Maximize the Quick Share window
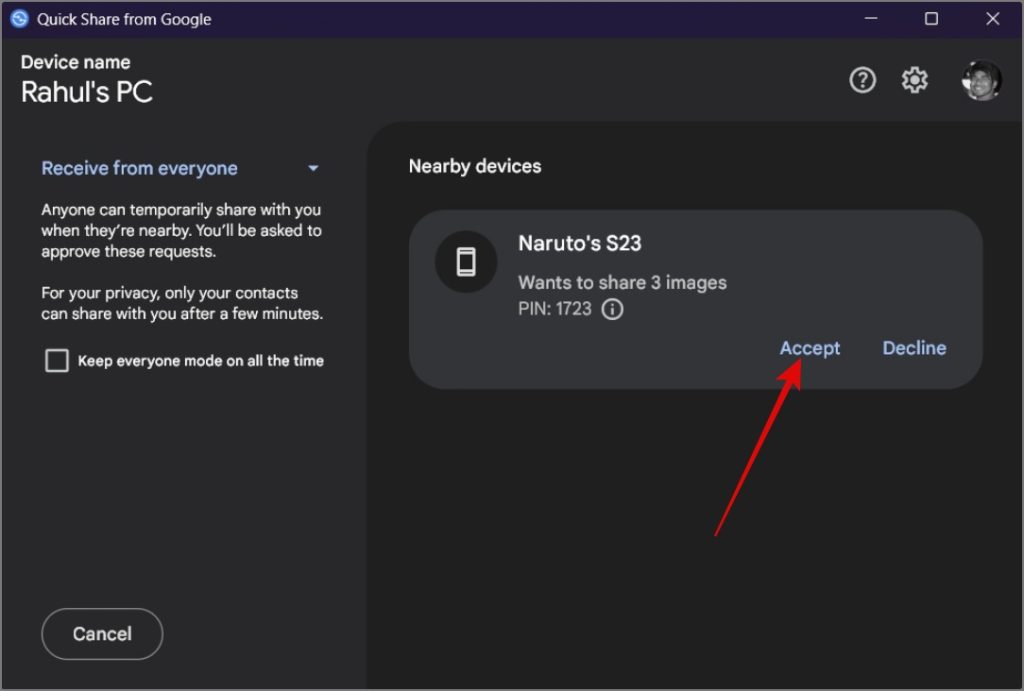Image resolution: width=1024 pixels, height=691 pixels. [x=931, y=19]
